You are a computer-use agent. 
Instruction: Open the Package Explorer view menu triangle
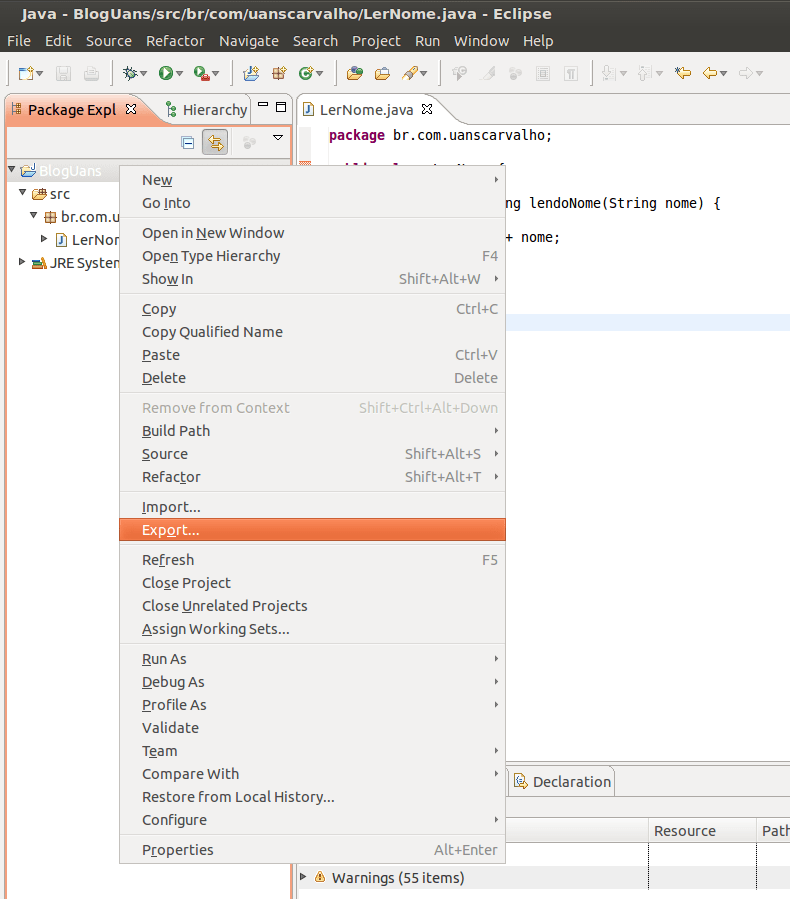[278, 138]
